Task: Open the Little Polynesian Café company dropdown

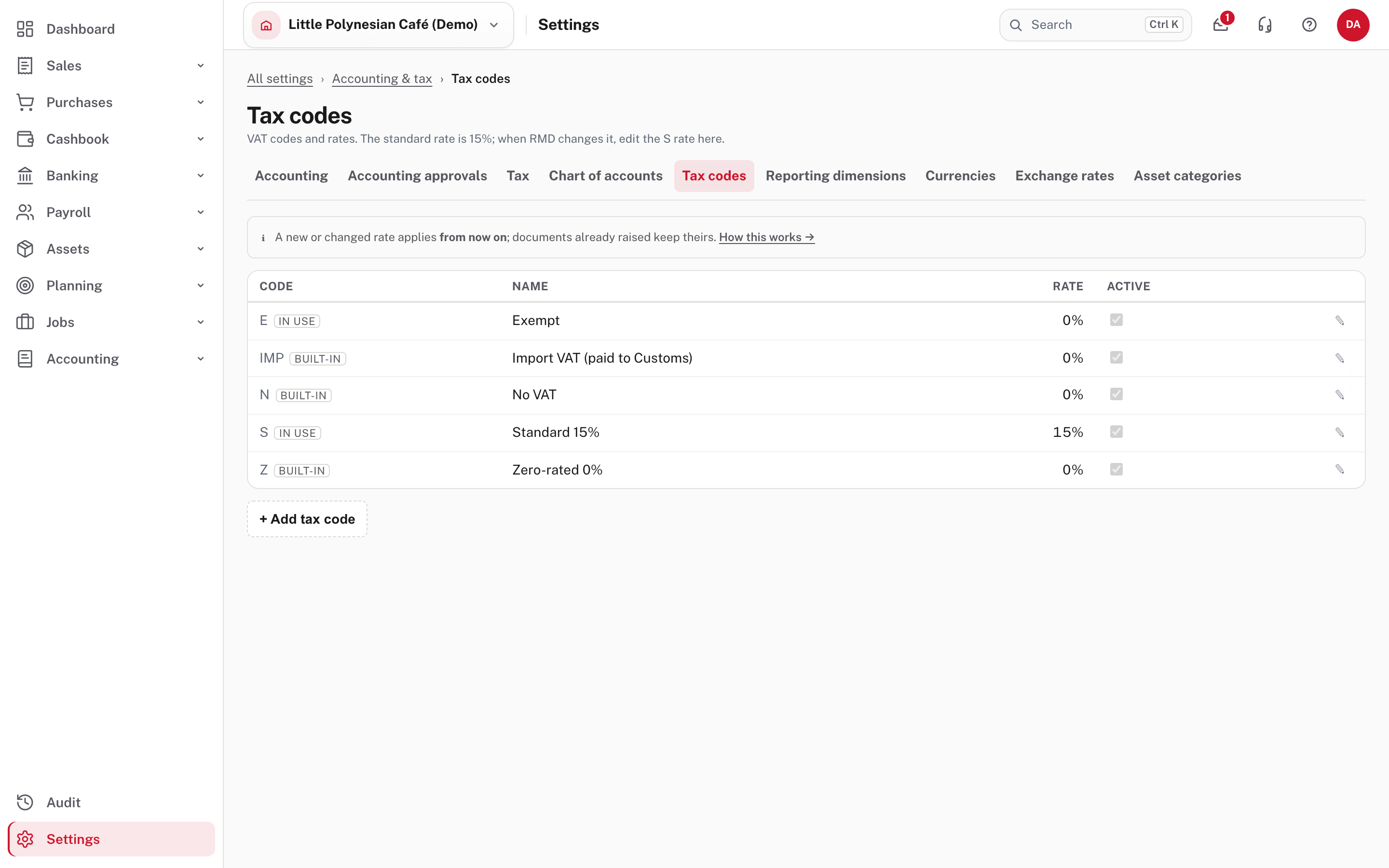Action: tap(378, 25)
